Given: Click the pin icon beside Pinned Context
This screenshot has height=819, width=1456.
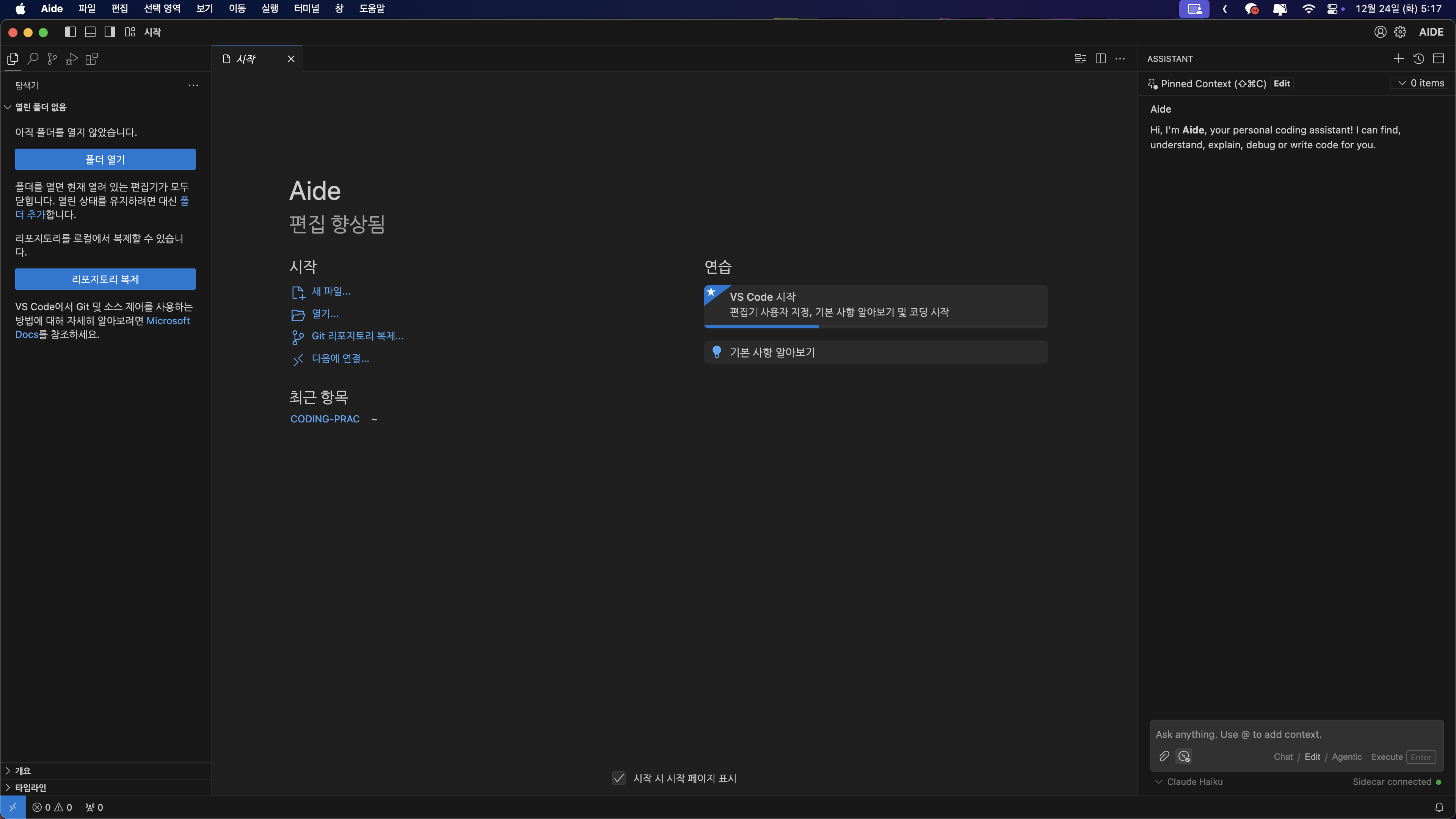Looking at the screenshot, I should click(1153, 84).
